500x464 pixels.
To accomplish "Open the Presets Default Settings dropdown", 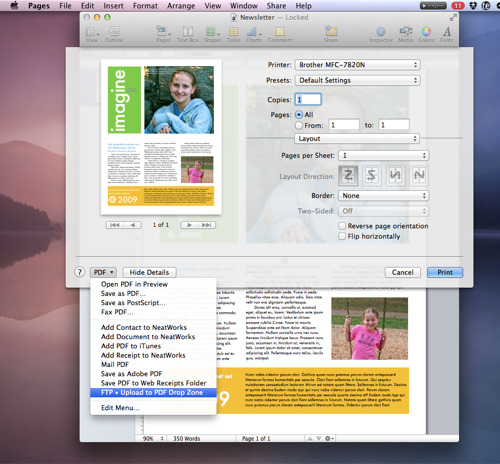I will pos(357,80).
